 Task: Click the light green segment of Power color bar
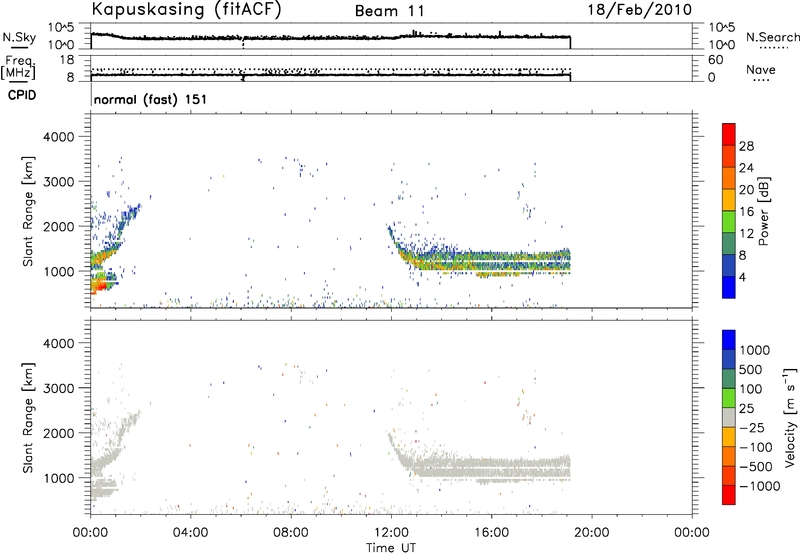729,221
